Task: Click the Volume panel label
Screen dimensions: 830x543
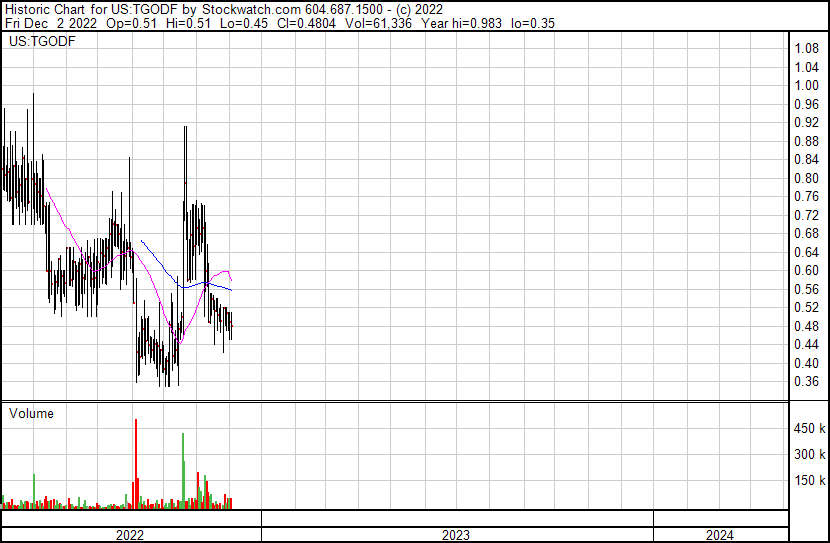Action: pyautogui.click(x=31, y=413)
